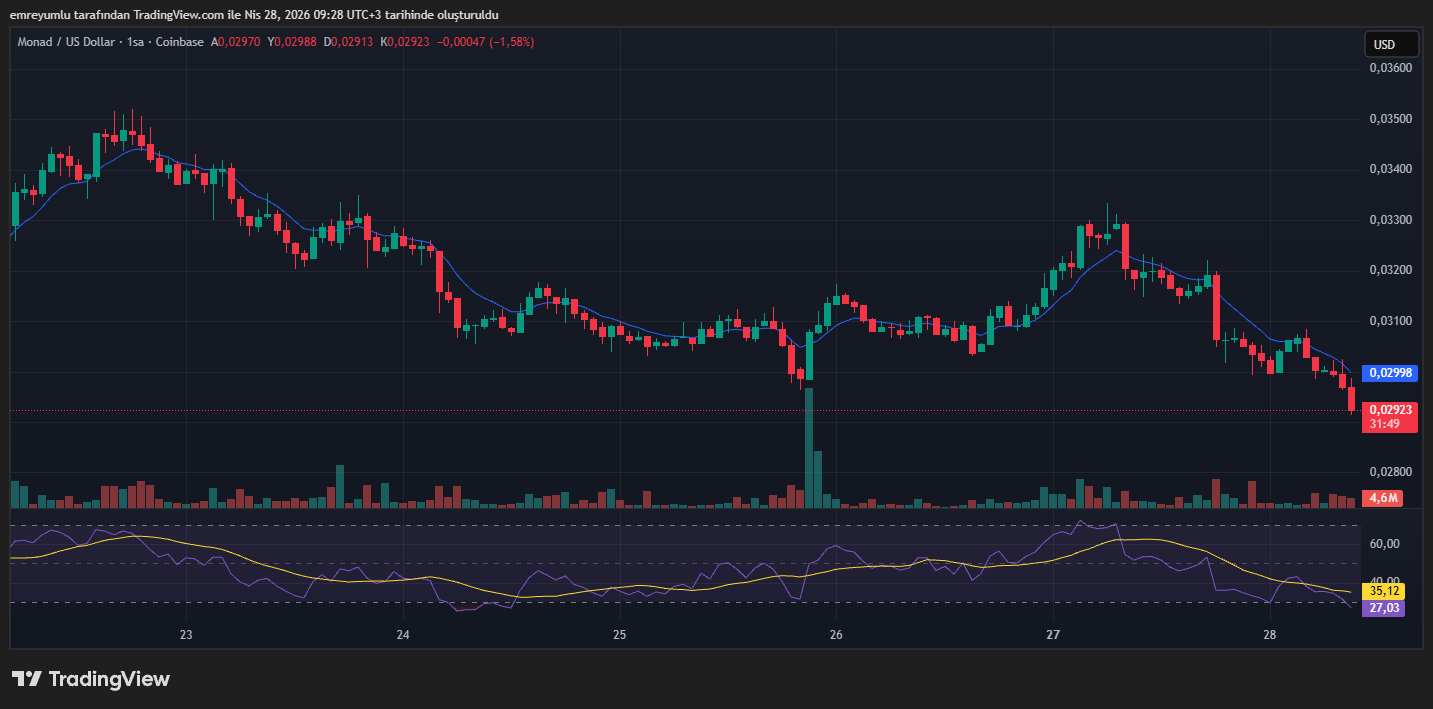Select the 4,6M volume label
Viewport: 1433px width, 709px height.
coord(1385,498)
